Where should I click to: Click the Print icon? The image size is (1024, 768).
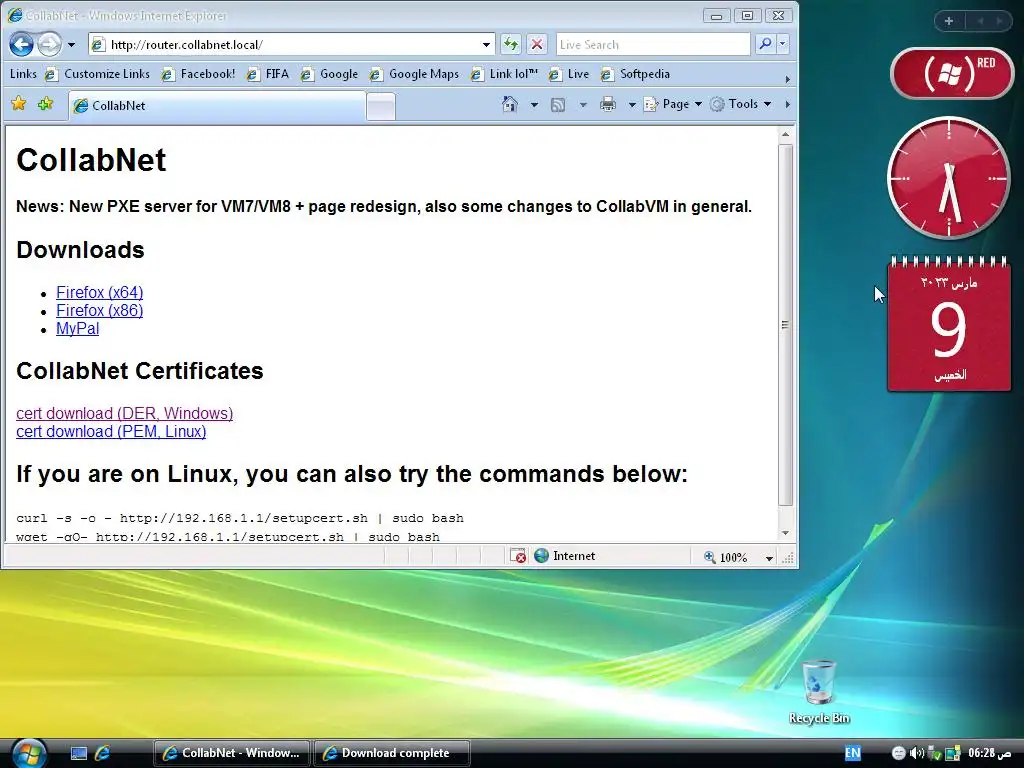point(608,104)
